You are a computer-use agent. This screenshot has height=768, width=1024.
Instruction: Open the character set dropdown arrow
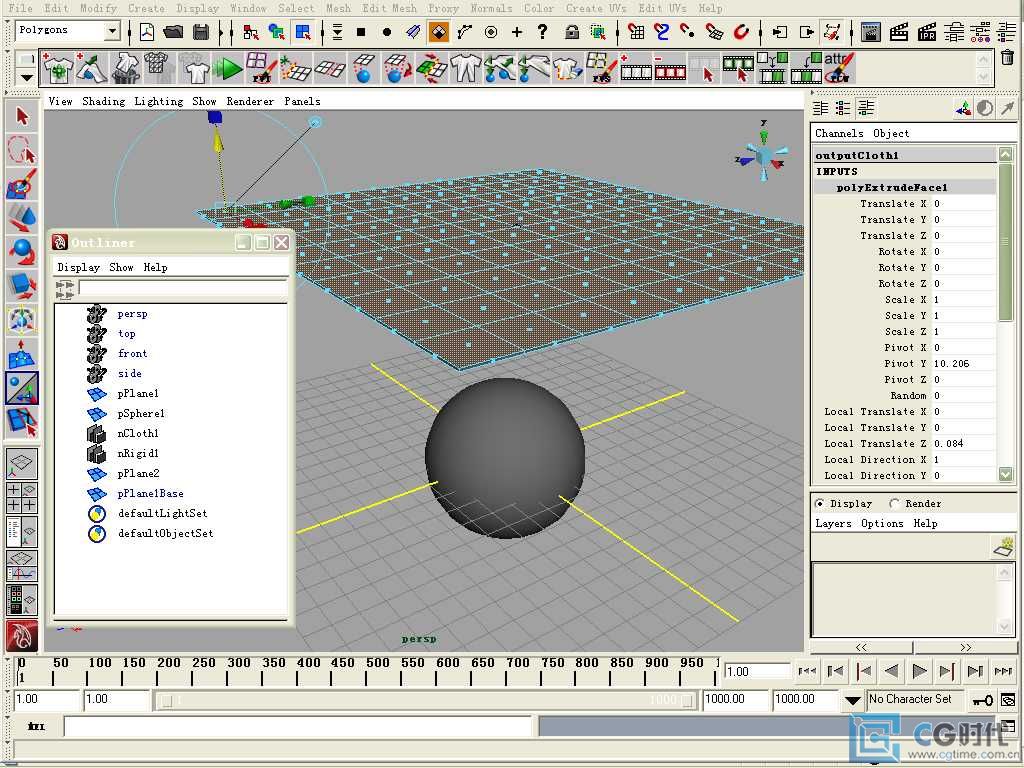[x=852, y=700]
